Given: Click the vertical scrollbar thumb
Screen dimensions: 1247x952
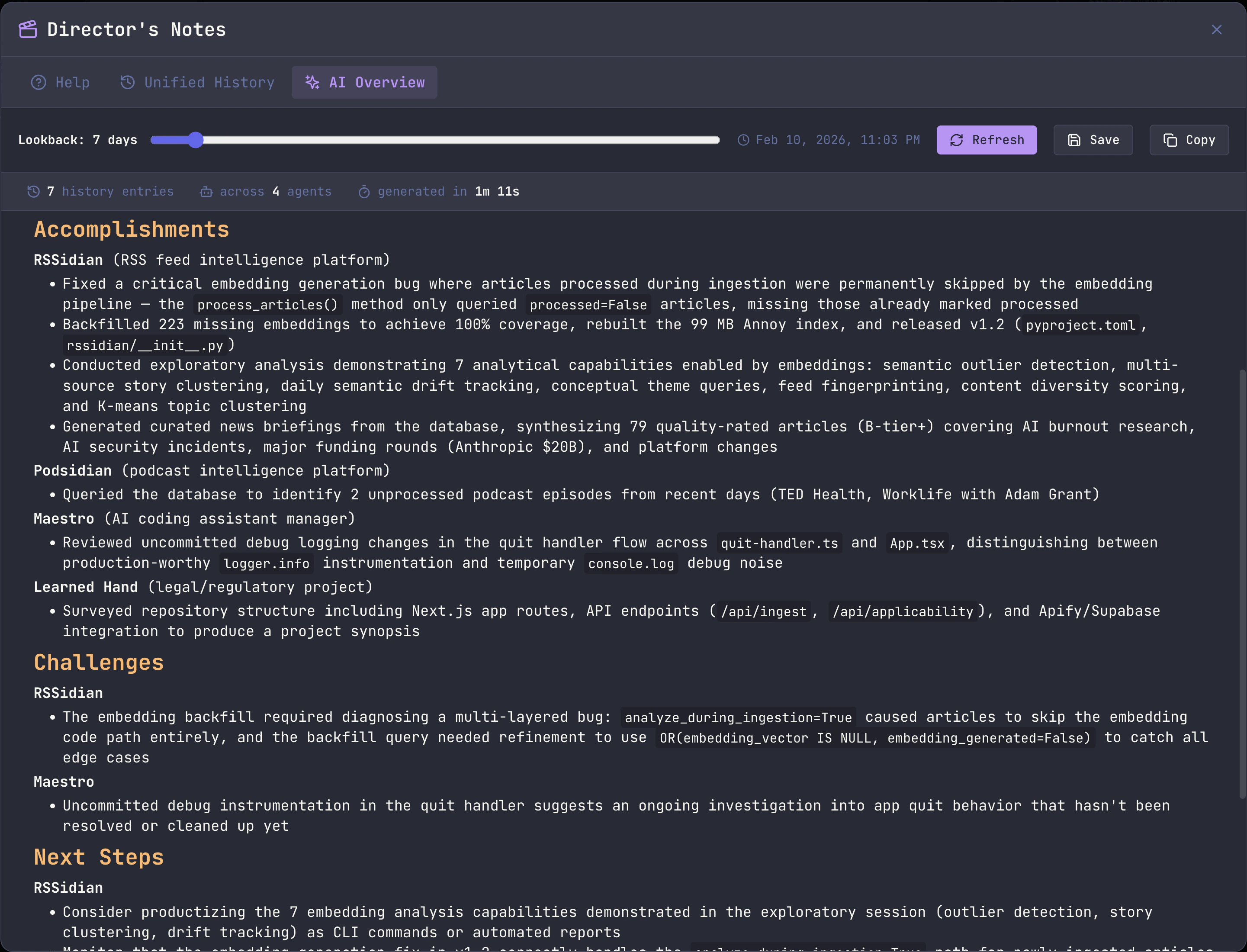Looking at the screenshot, I should [1242, 584].
